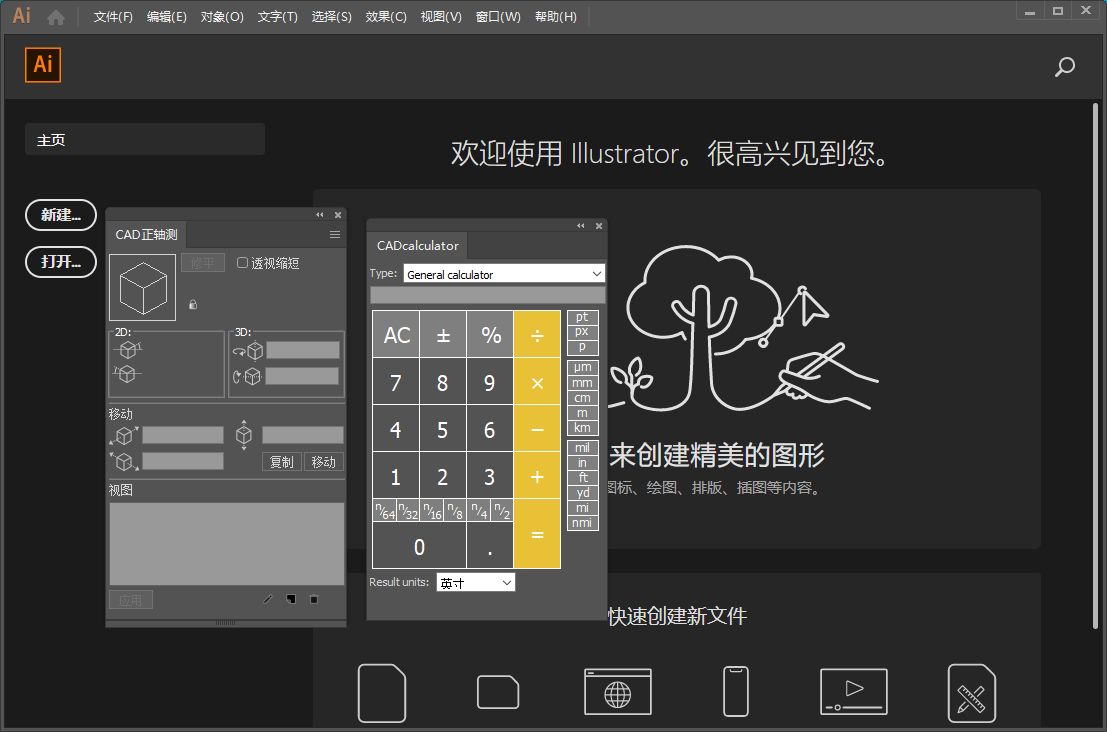The width and height of the screenshot is (1107, 732).
Task: Click the 3D horizontal rotation cube icon
Action: pyautogui.click(x=249, y=350)
